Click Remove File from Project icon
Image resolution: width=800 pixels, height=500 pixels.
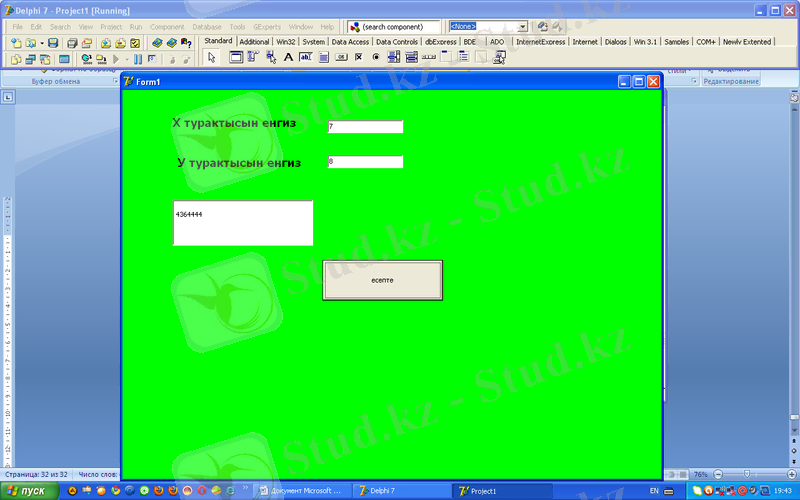coord(120,43)
